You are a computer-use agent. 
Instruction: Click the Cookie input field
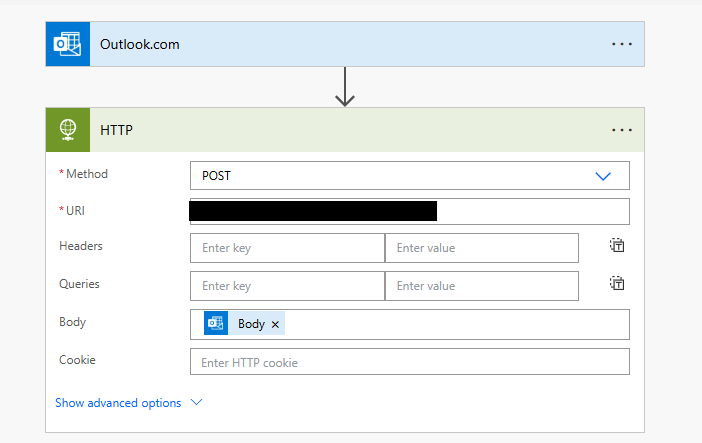point(410,361)
